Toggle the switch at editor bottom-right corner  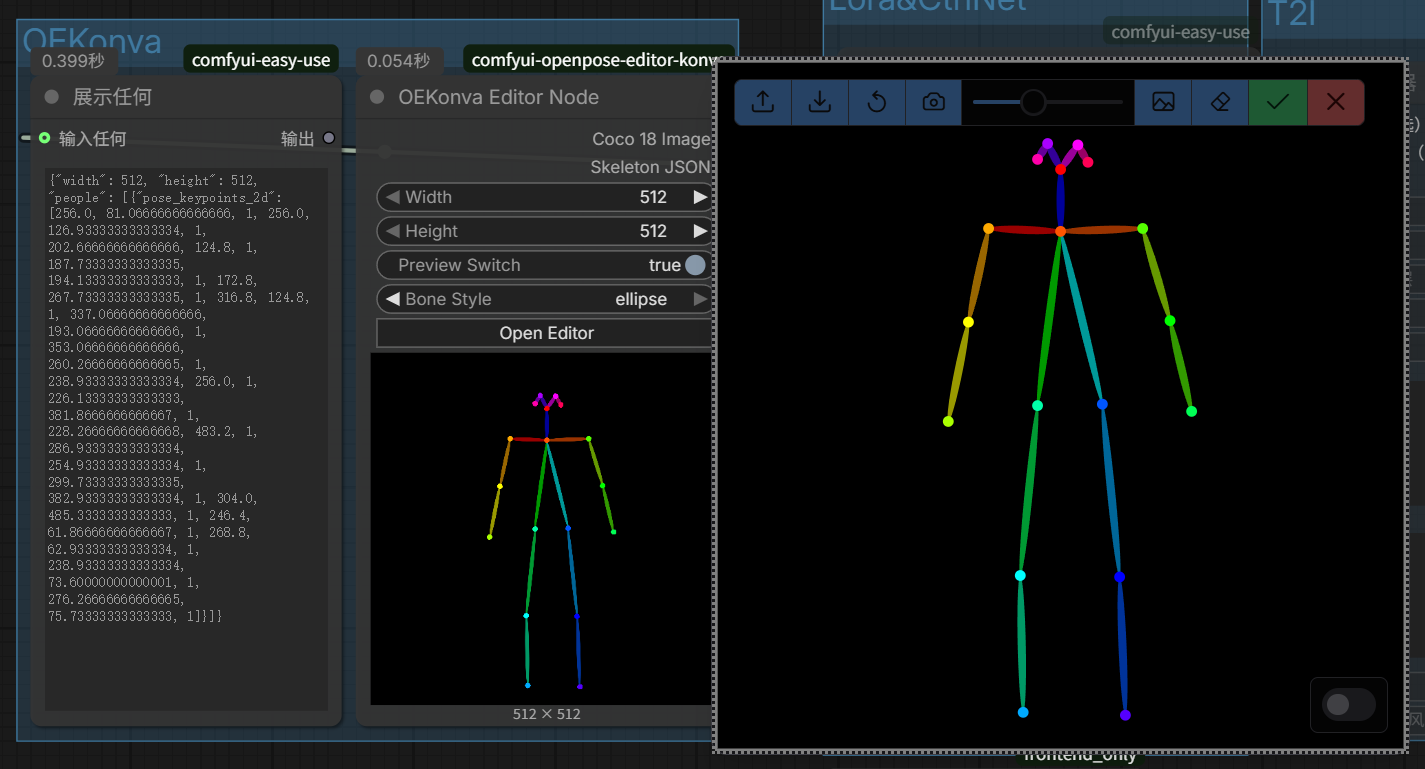pos(1348,705)
